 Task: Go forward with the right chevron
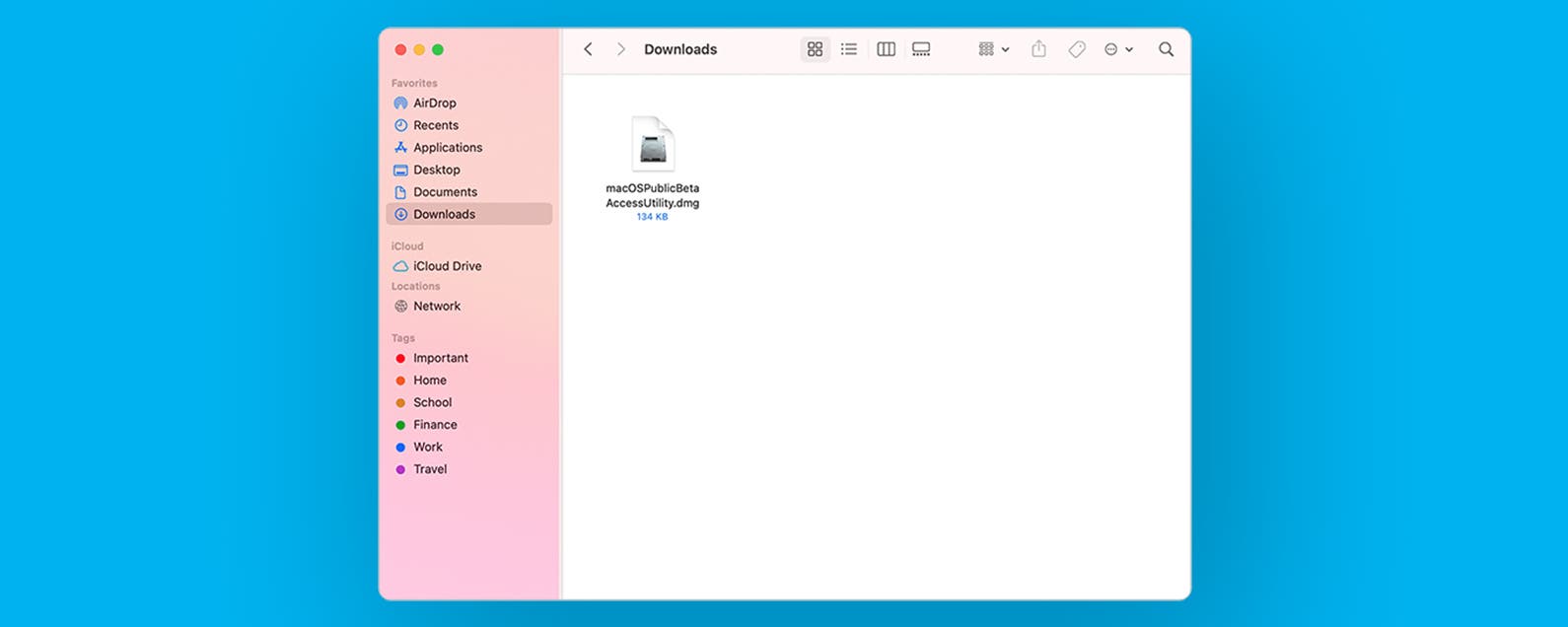coord(620,49)
